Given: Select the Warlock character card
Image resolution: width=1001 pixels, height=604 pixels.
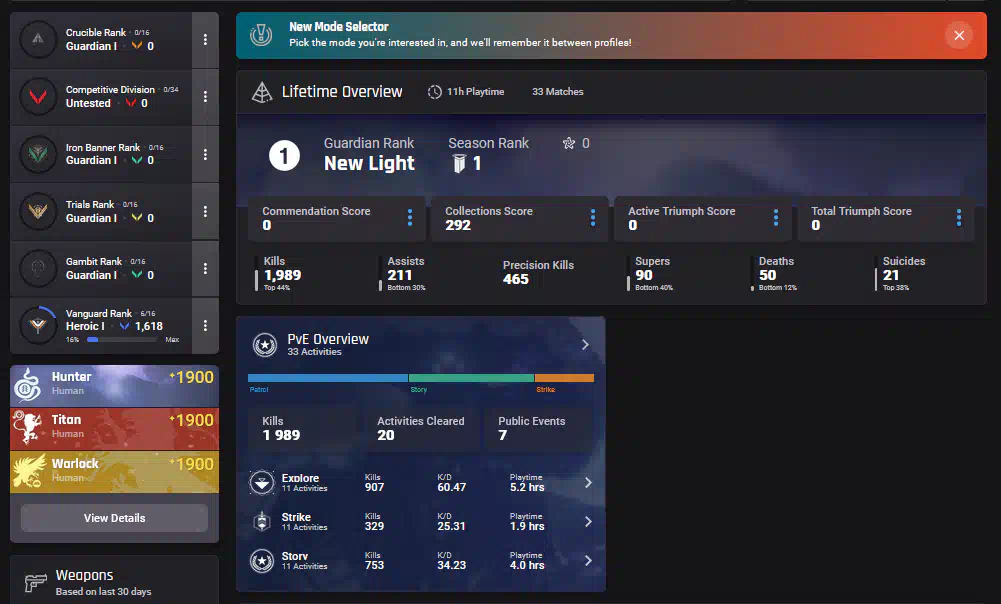Looking at the screenshot, I should click(114, 472).
